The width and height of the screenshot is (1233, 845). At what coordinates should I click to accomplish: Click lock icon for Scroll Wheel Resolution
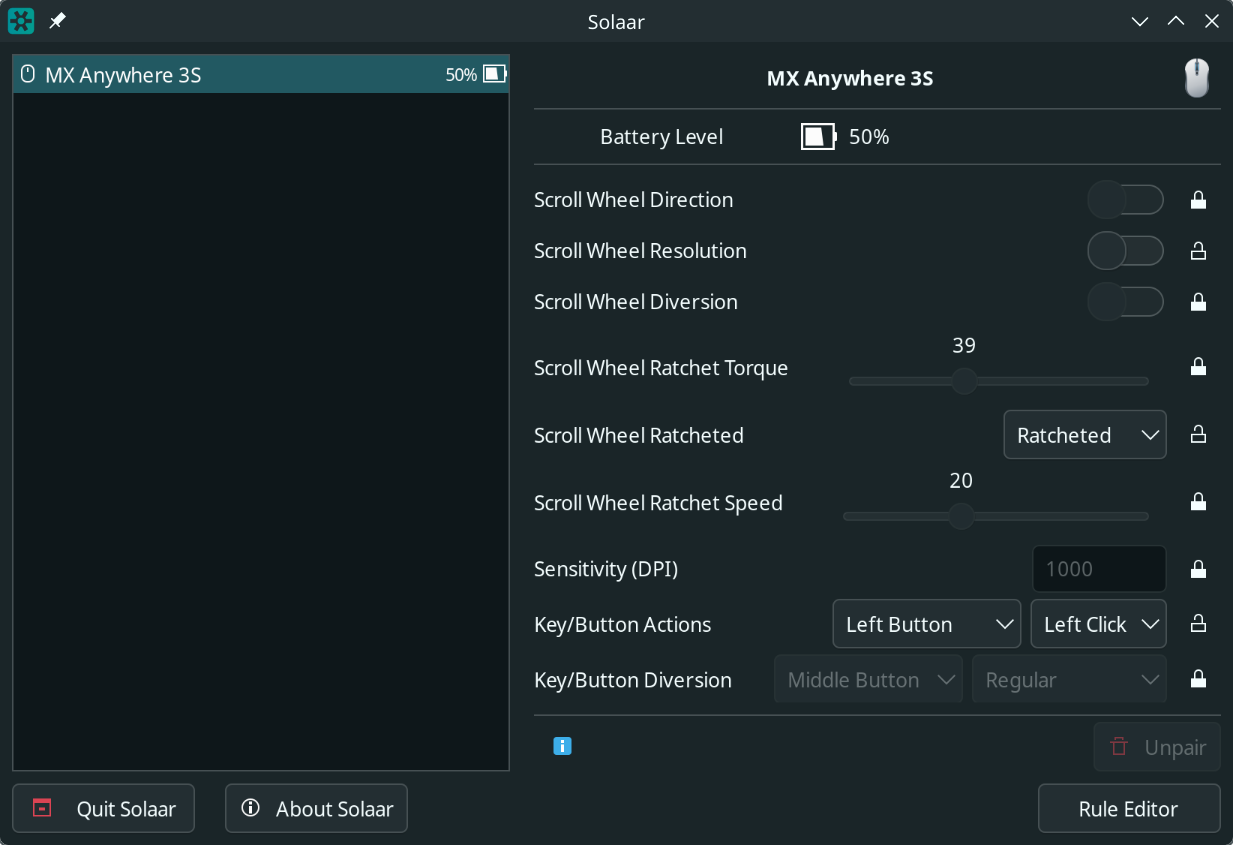1198,251
